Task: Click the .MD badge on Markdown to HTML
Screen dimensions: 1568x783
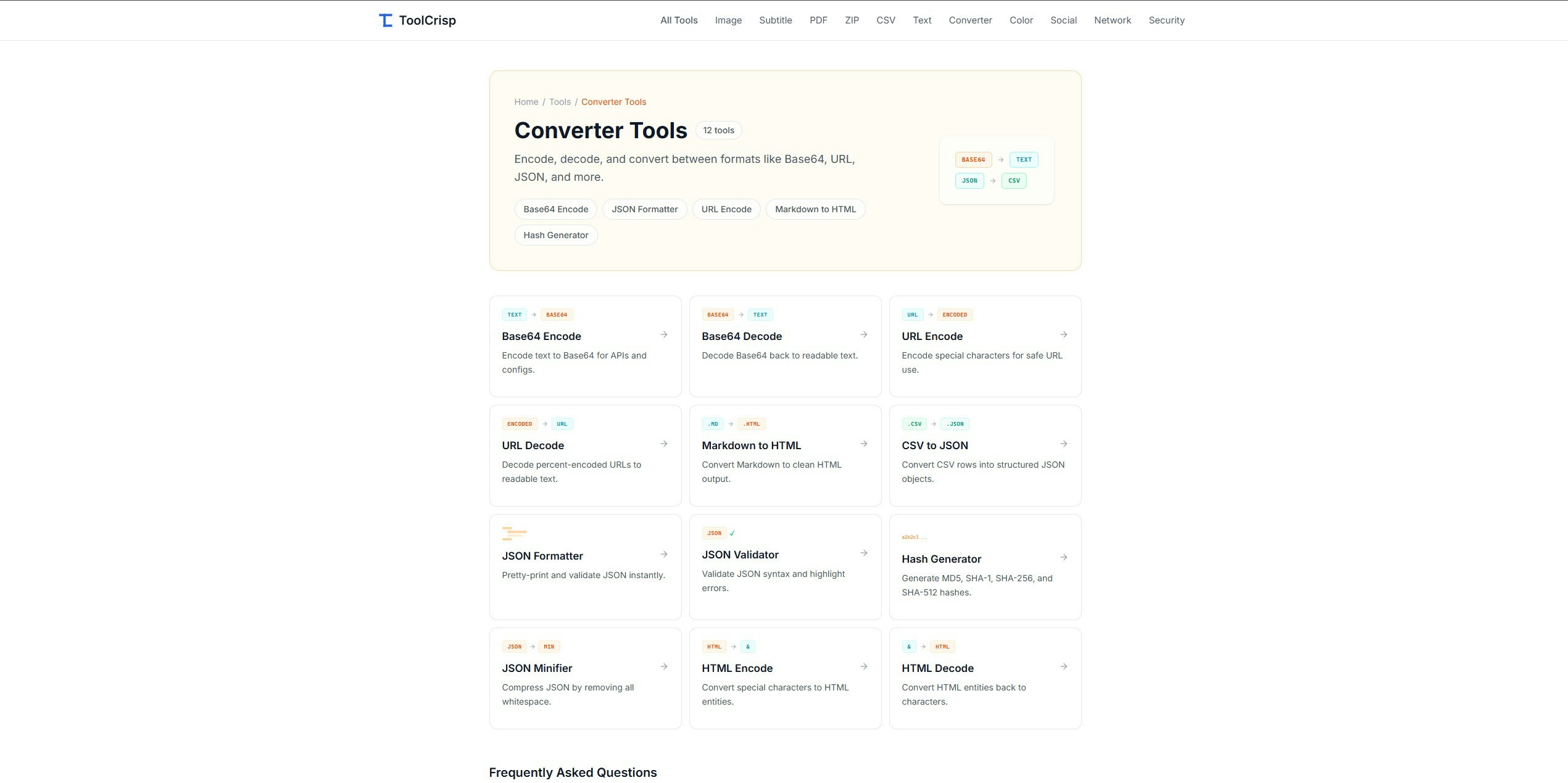Action: [x=713, y=424]
